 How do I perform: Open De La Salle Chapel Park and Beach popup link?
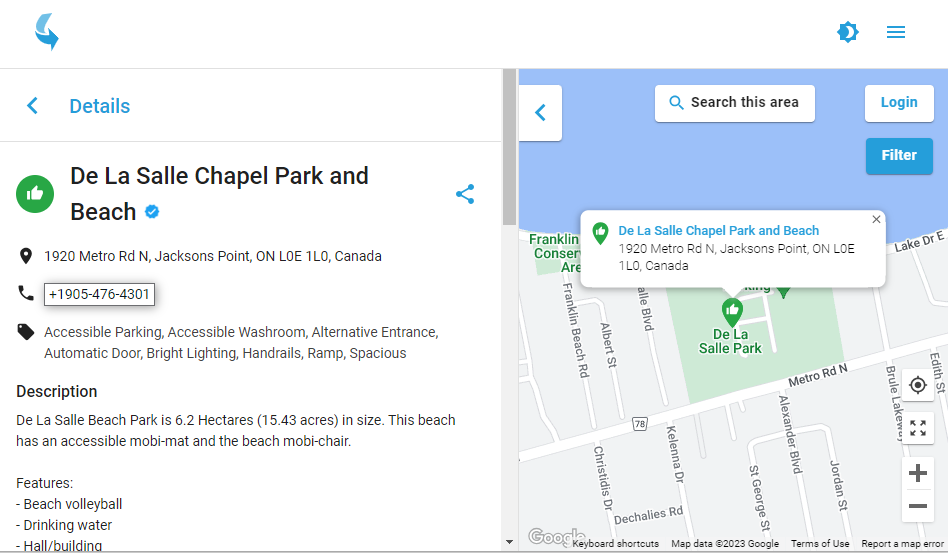tap(718, 230)
